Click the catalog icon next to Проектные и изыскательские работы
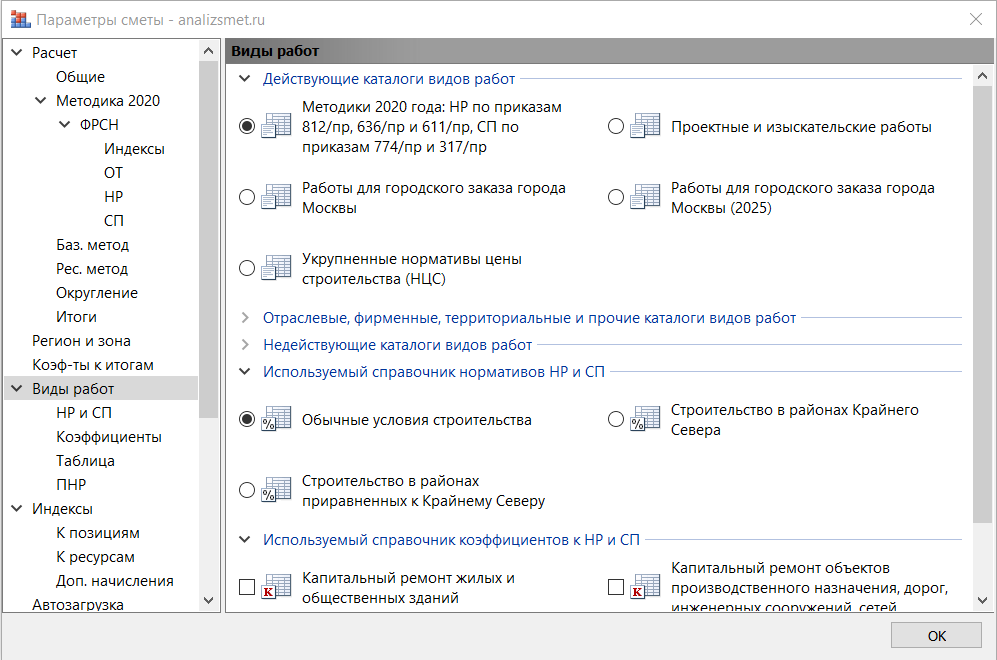The width and height of the screenshot is (997, 660). 645,126
